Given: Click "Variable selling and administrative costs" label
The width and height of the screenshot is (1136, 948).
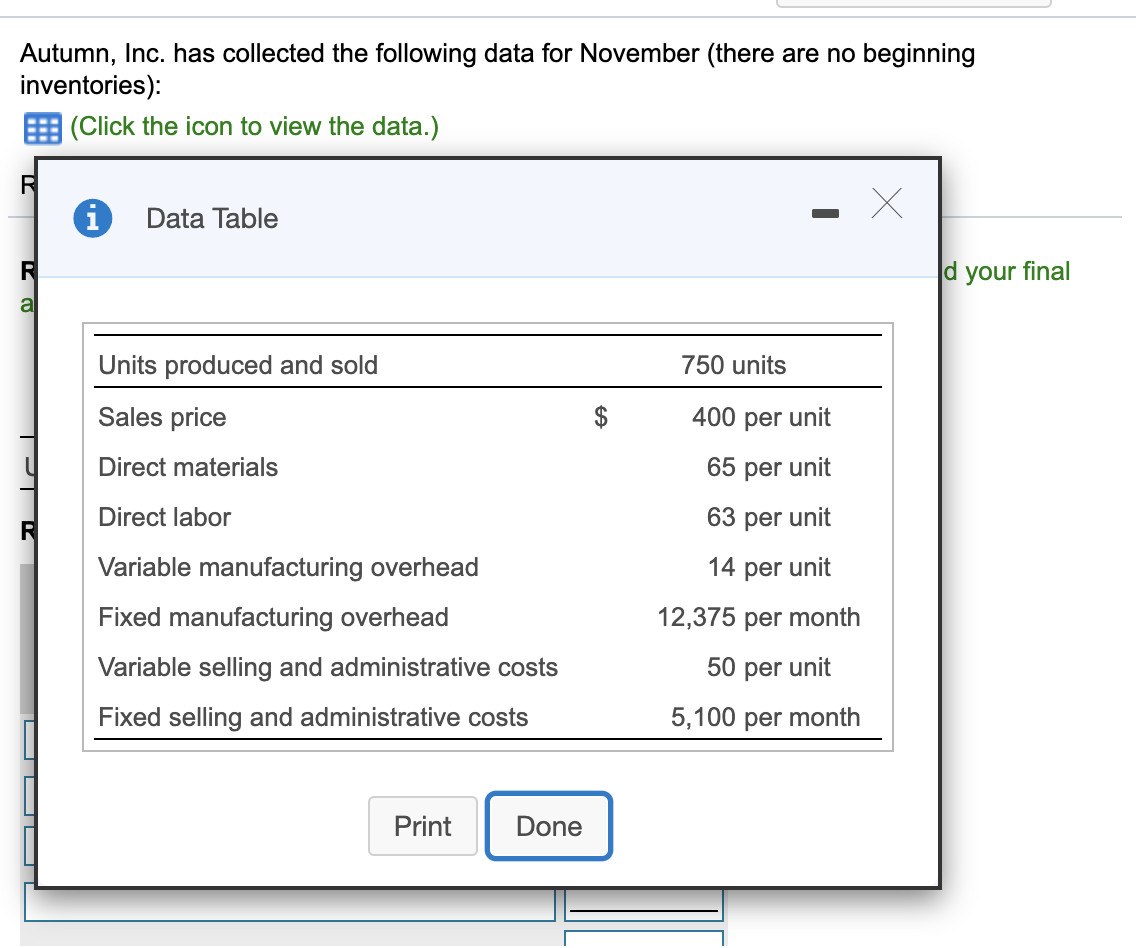Looking at the screenshot, I should tap(328, 667).
